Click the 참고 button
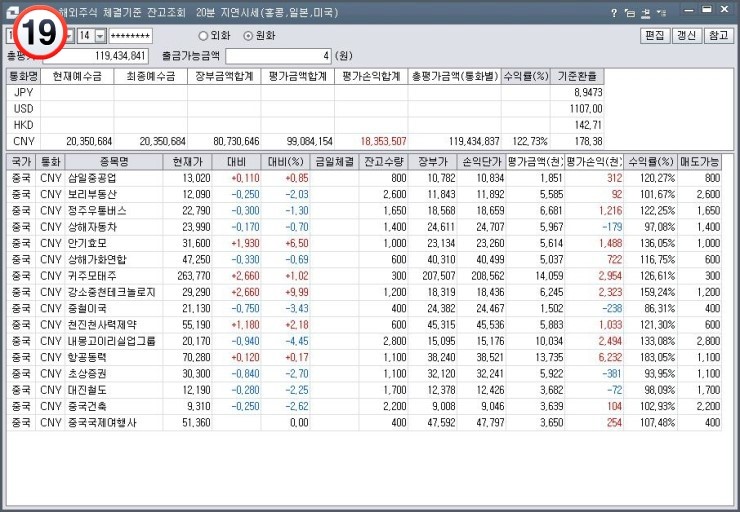The width and height of the screenshot is (740, 512). point(718,35)
